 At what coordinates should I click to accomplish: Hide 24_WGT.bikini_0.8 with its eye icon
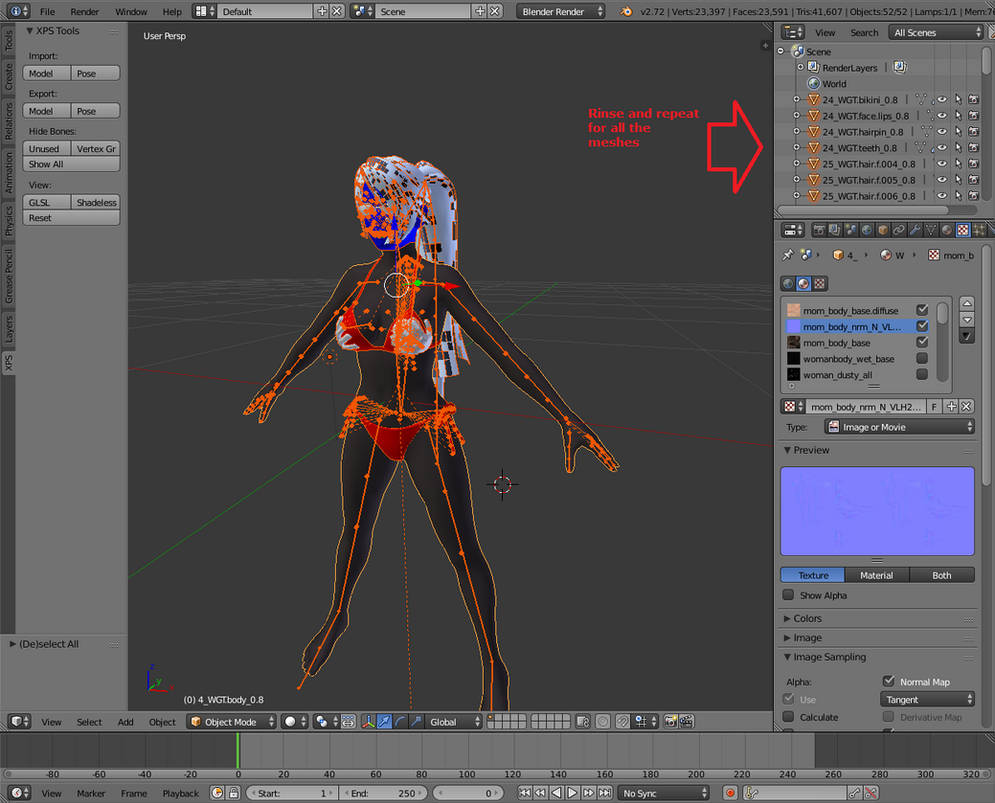pyautogui.click(x=942, y=100)
